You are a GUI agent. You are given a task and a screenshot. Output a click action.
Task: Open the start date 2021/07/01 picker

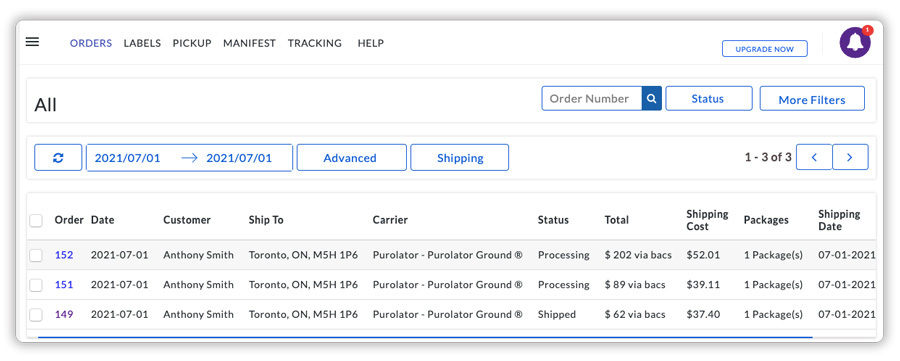coord(127,158)
